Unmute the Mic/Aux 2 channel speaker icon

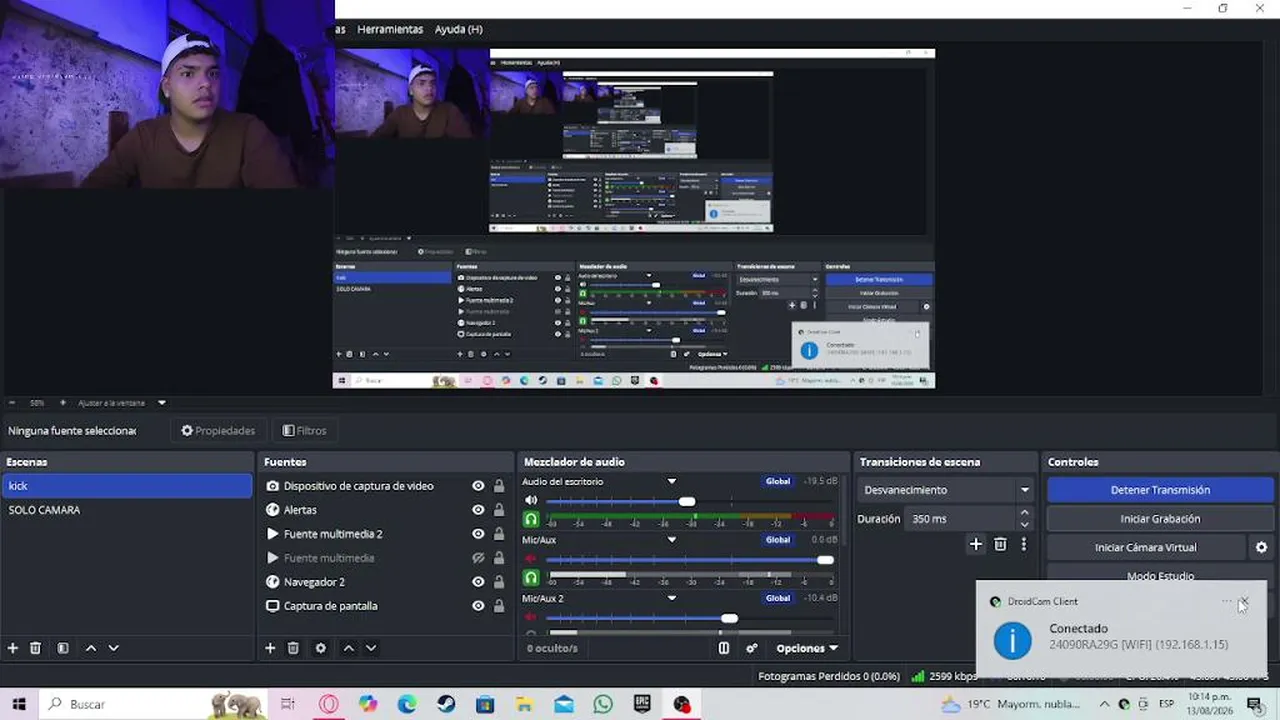(531, 617)
